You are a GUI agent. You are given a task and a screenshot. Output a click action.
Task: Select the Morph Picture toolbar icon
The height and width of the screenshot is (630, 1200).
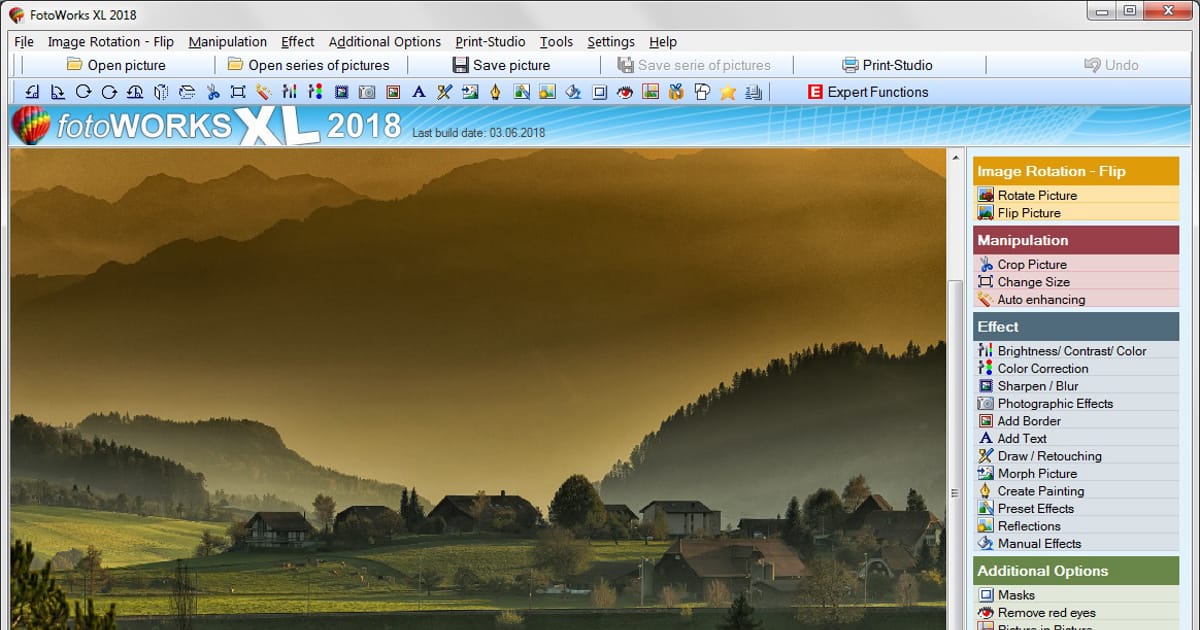pos(468,91)
